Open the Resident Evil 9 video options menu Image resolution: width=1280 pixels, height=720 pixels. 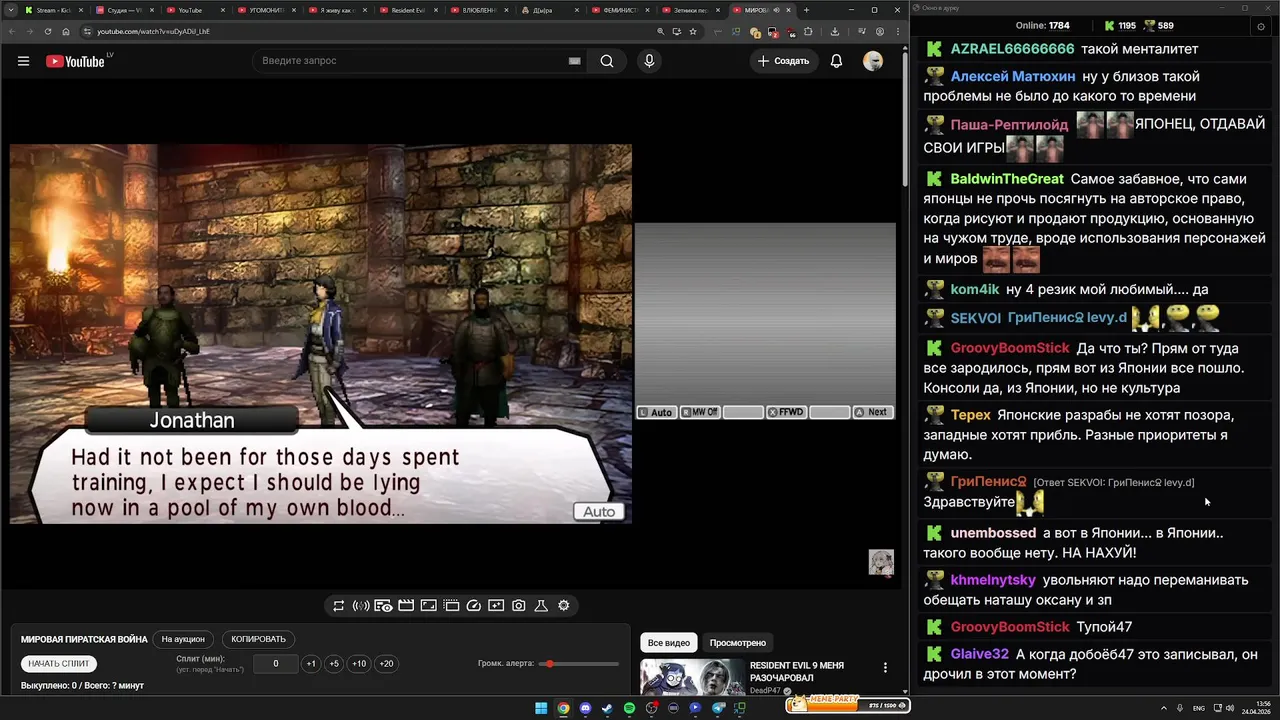tap(885, 668)
